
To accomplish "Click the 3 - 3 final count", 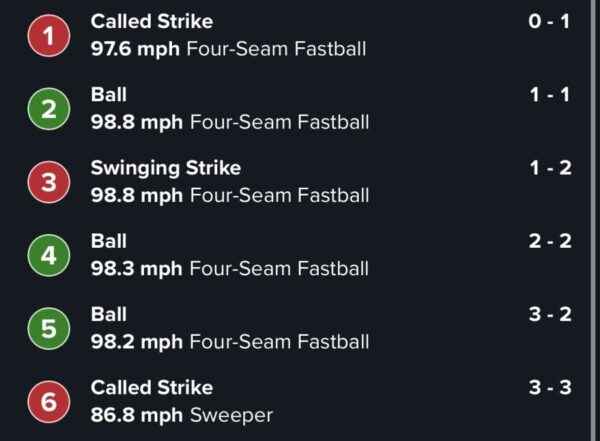I will (x=549, y=386).
